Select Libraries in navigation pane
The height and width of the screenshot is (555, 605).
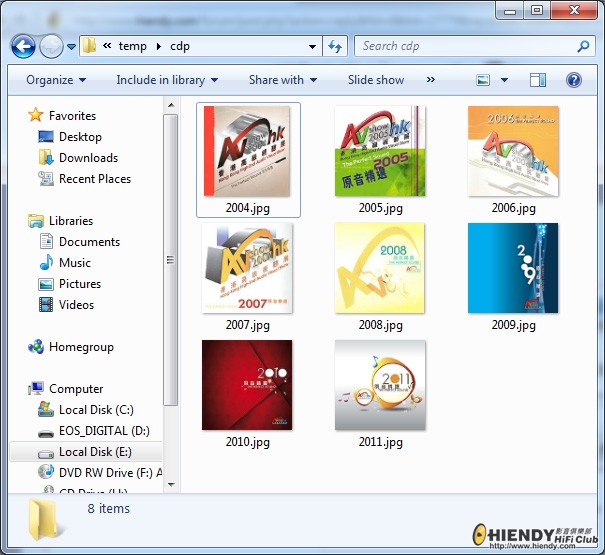pyautogui.click(x=71, y=221)
